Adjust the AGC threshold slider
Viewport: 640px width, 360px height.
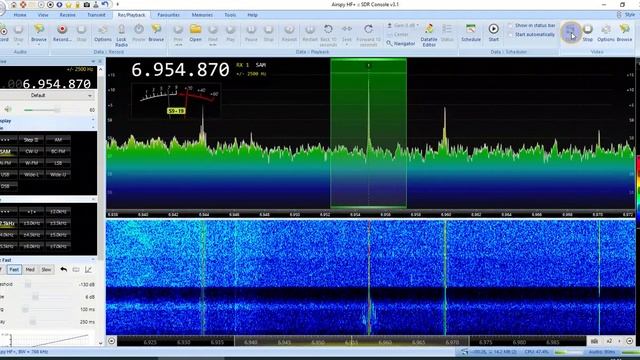click(28, 284)
